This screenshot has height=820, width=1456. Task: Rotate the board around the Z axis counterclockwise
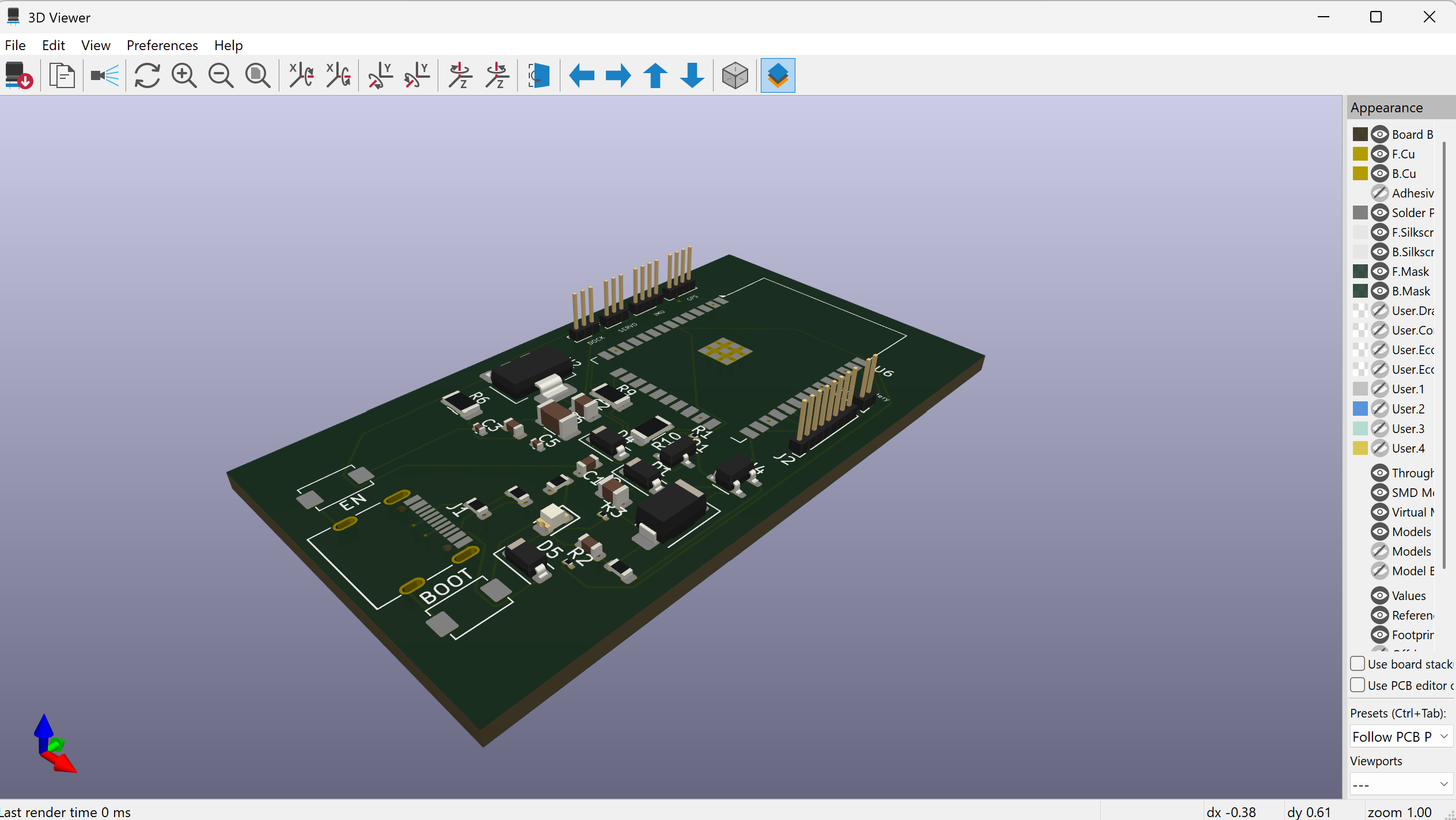tap(496, 75)
